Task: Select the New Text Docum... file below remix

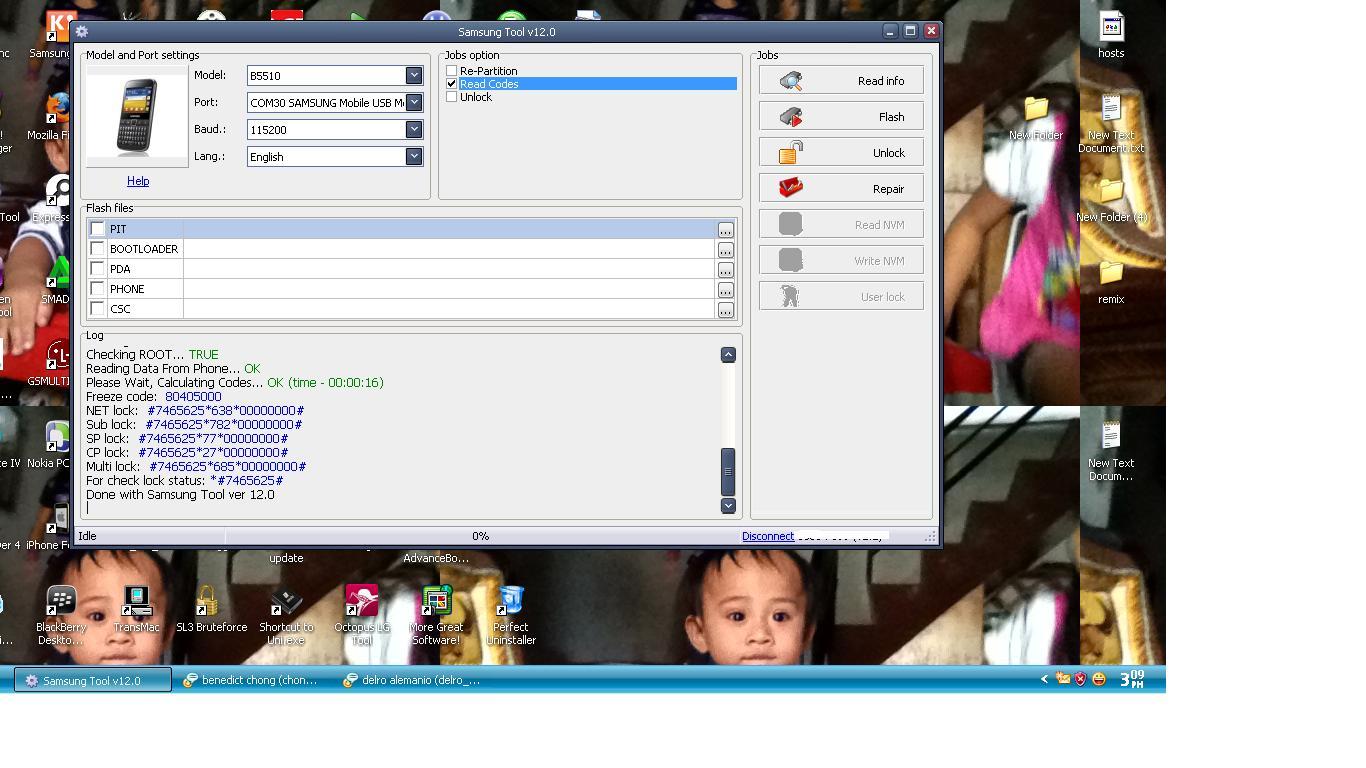Action: click(1111, 452)
